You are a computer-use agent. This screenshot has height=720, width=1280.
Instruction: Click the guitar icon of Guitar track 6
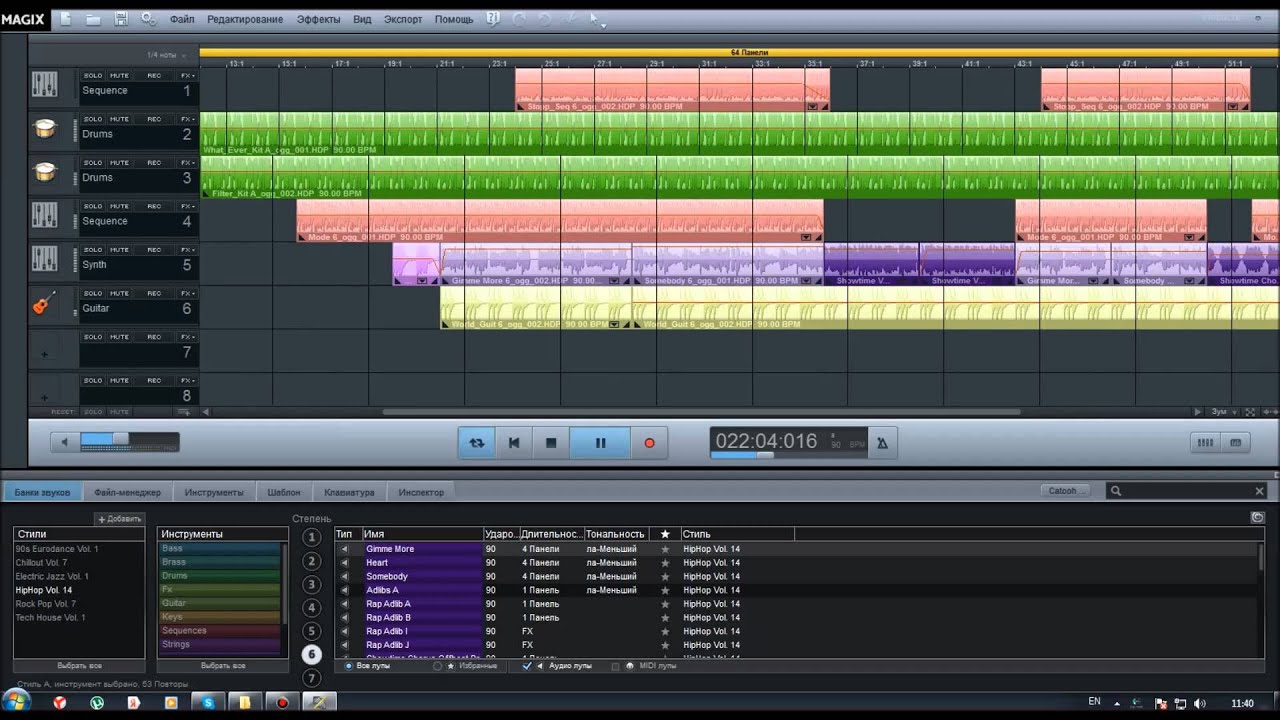click(x=44, y=303)
